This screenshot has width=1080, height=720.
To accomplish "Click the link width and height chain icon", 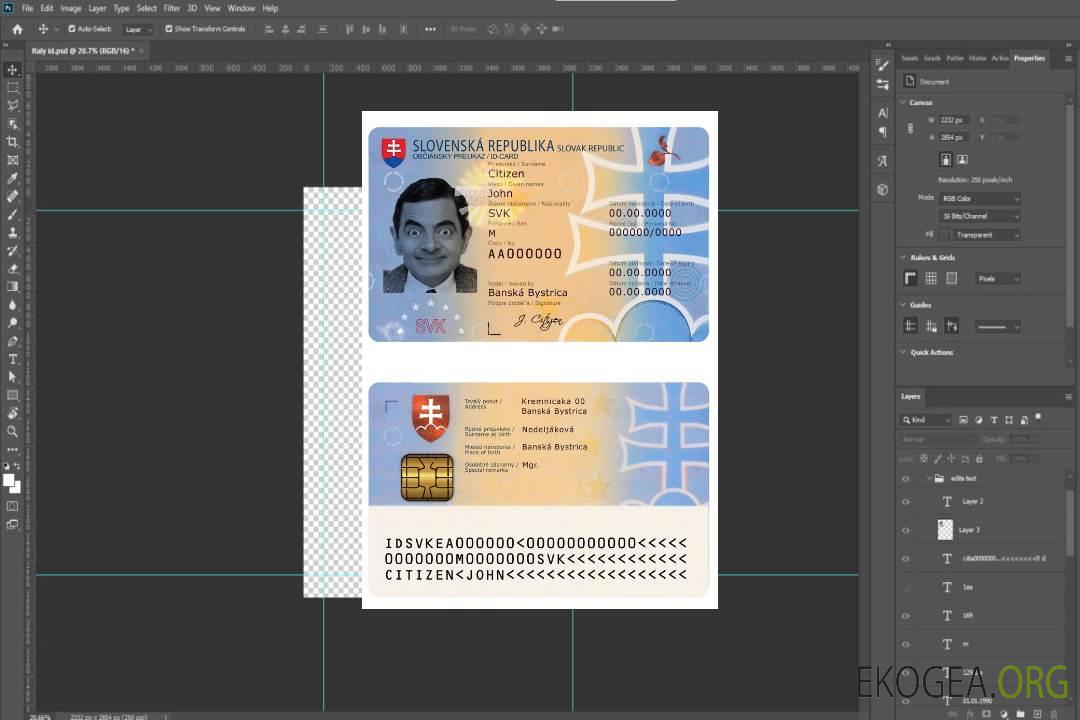I will [911, 129].
